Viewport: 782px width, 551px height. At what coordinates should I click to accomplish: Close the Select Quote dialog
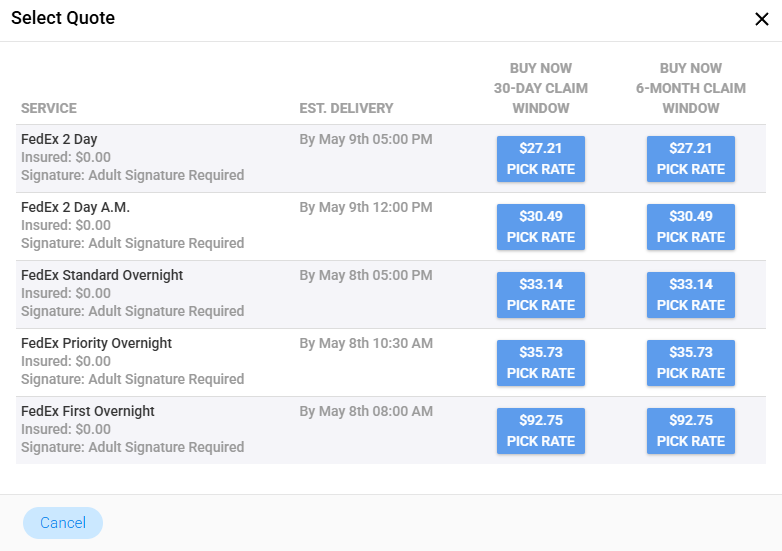coord(762,19)
